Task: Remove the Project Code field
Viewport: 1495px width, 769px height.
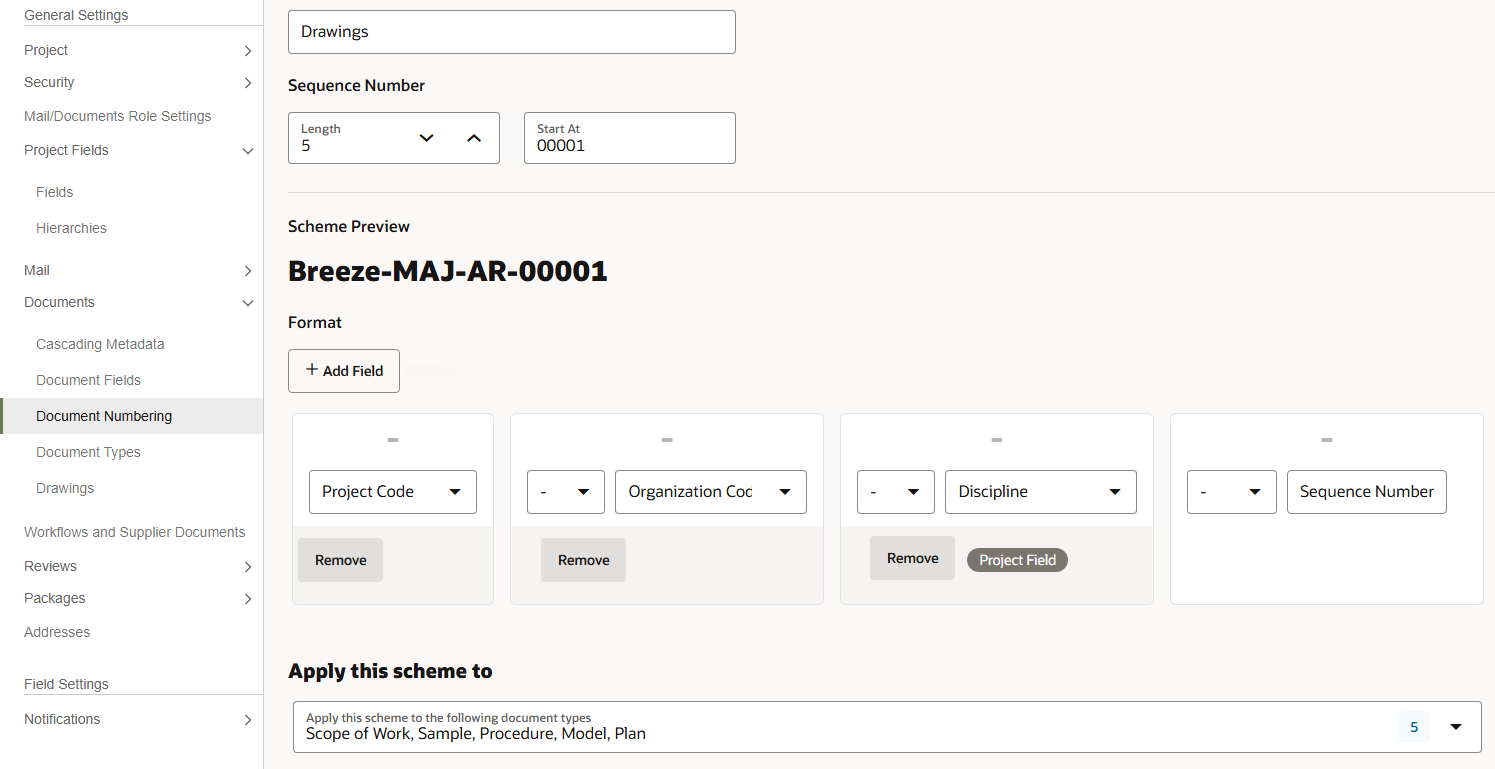Action: click(x=341, y=560)
